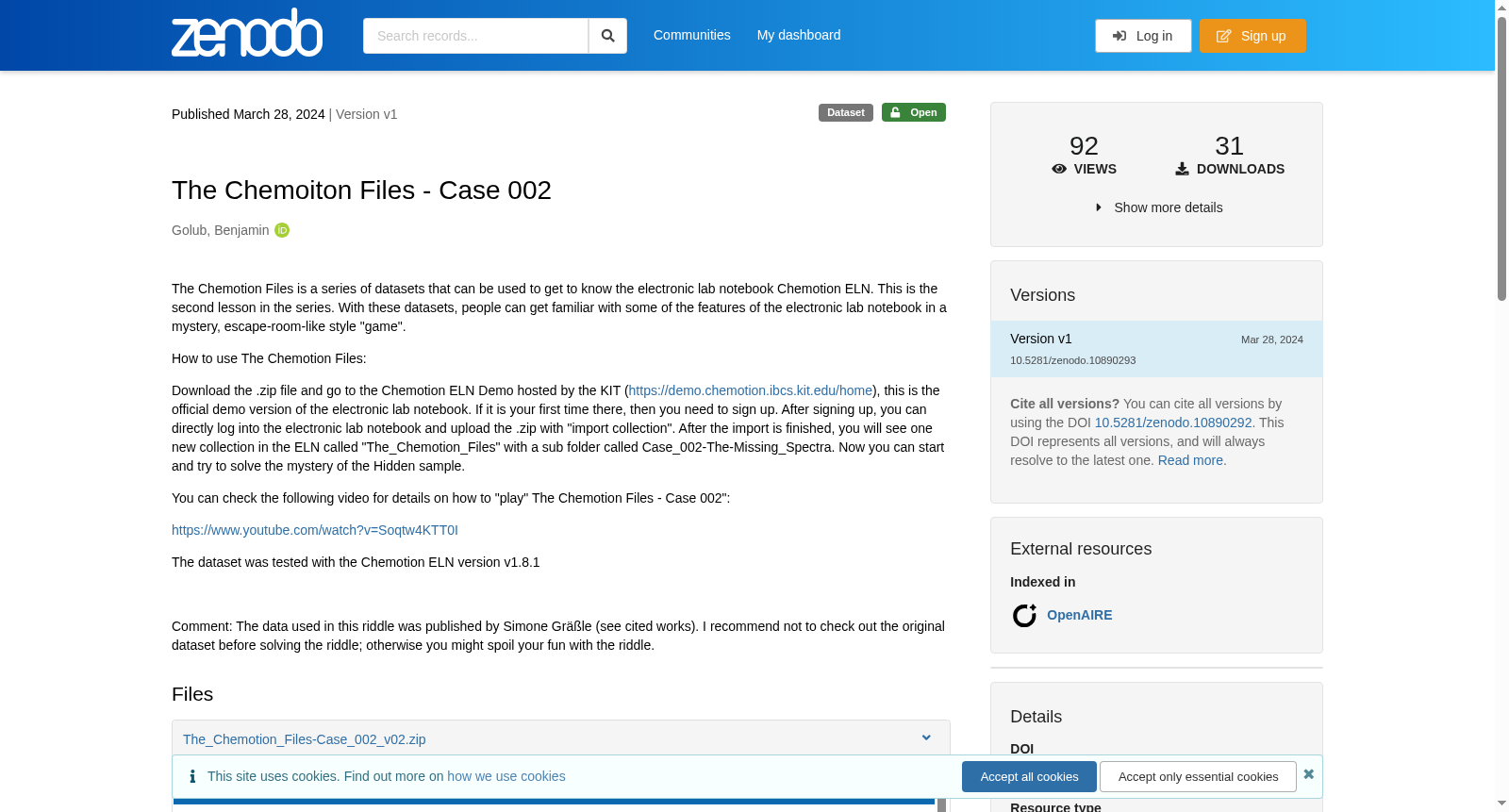
Task: Open the YouTube video link
Action: tap(315, 530)
